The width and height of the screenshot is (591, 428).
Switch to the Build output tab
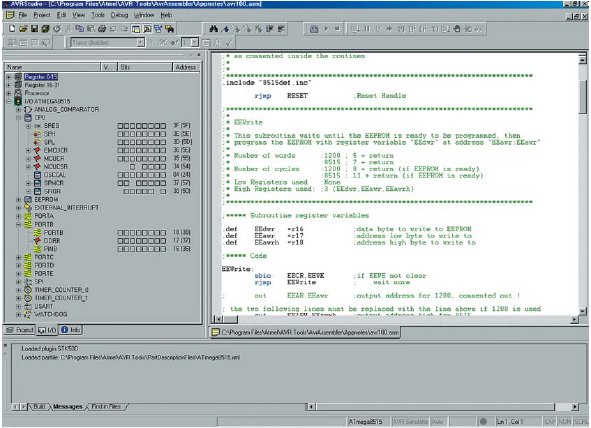[39, 407]
